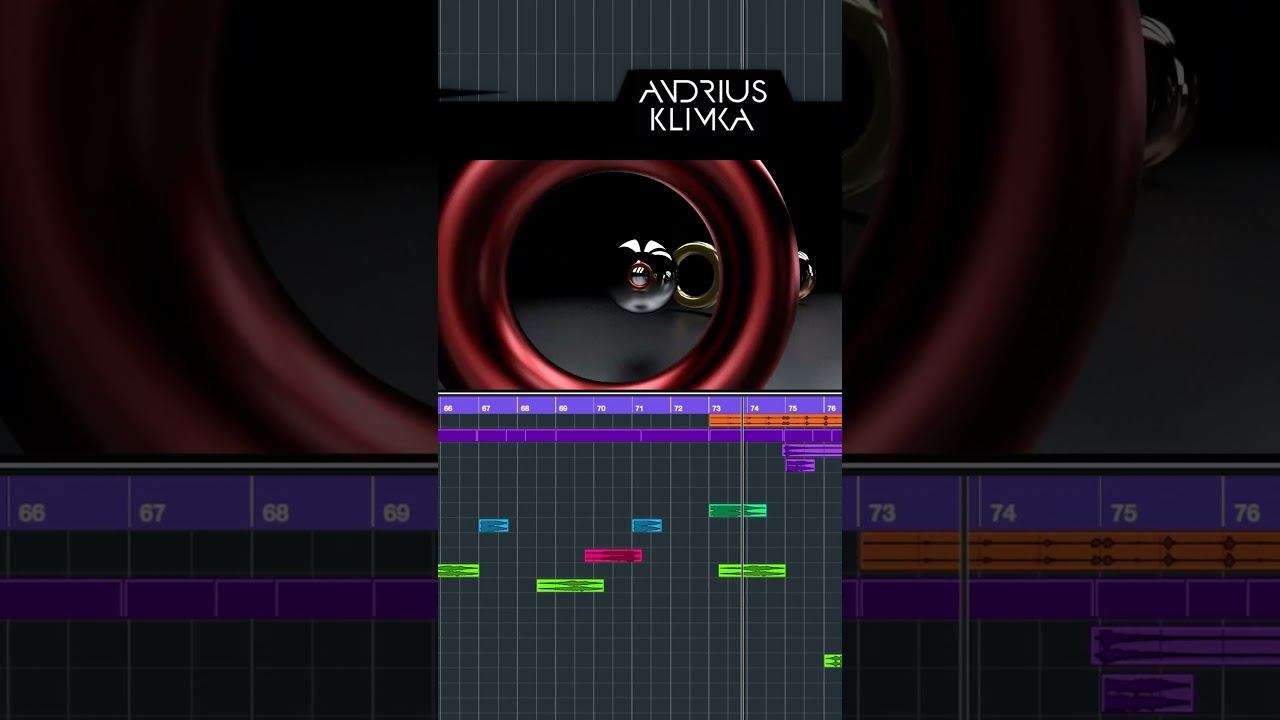Select the lime clip between bars 68 and 70
1280x720 pixels.
click(570, 585)
